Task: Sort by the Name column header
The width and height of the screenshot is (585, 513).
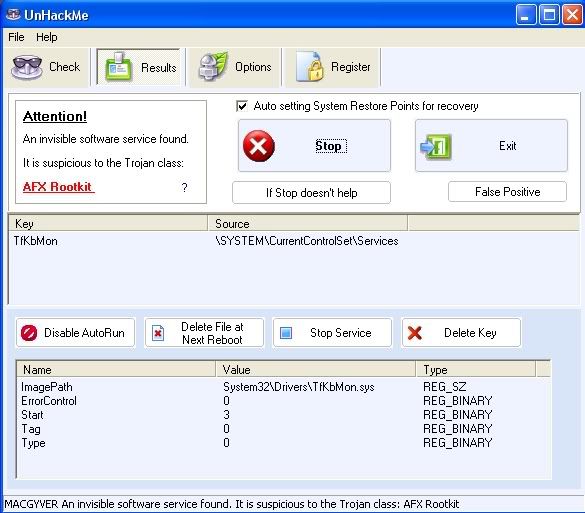Action: click(x=116, y=370)
